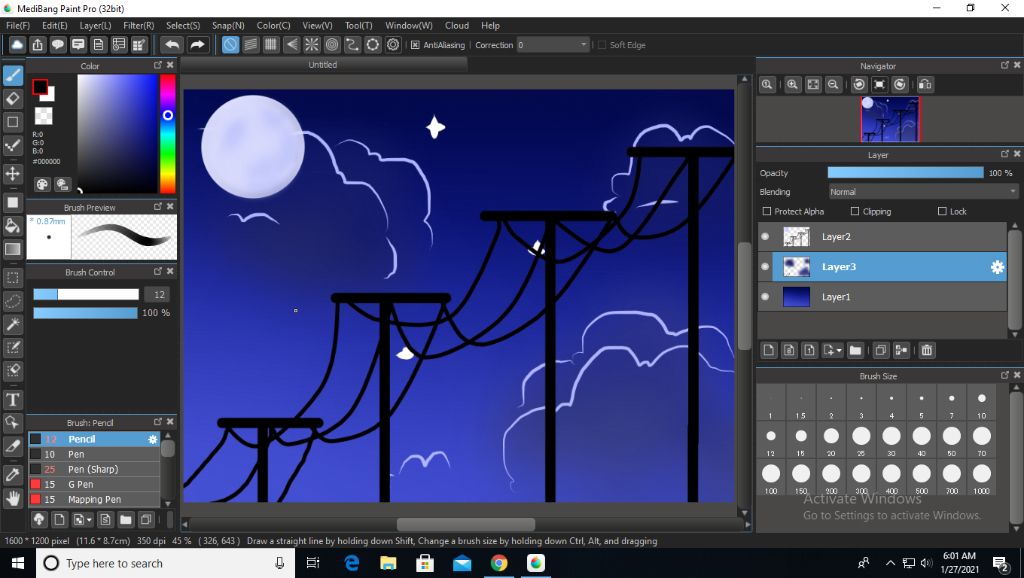The width and height of the screenshot is (1024, 578).
Task: Select the Text tool
Action: coord(13,400)
